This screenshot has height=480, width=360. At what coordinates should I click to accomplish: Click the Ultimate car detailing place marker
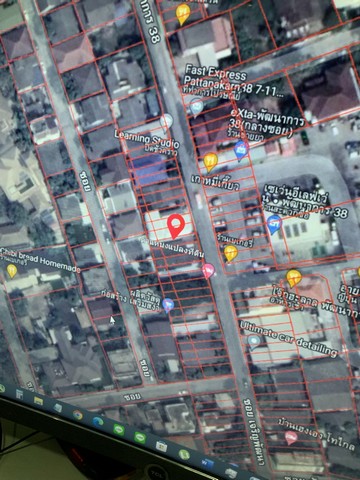click(254, 342)
